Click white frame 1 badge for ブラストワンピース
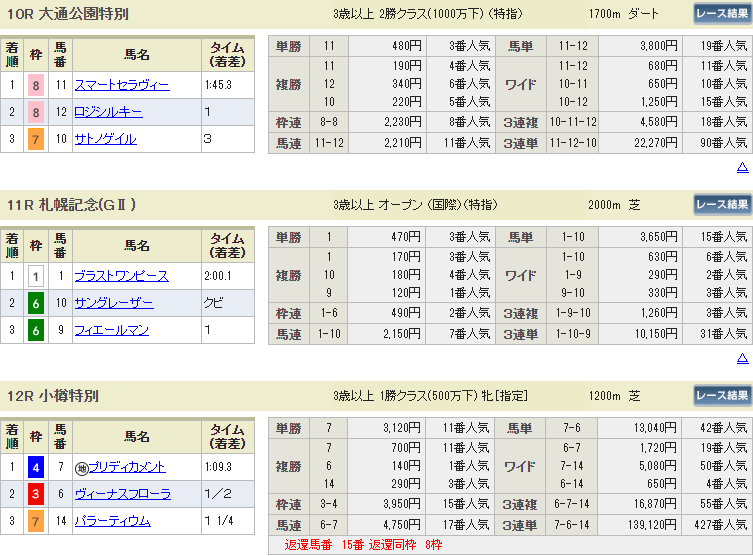This screenshot has width=753, height=556. pyautogui.click(x=36, y=277)
